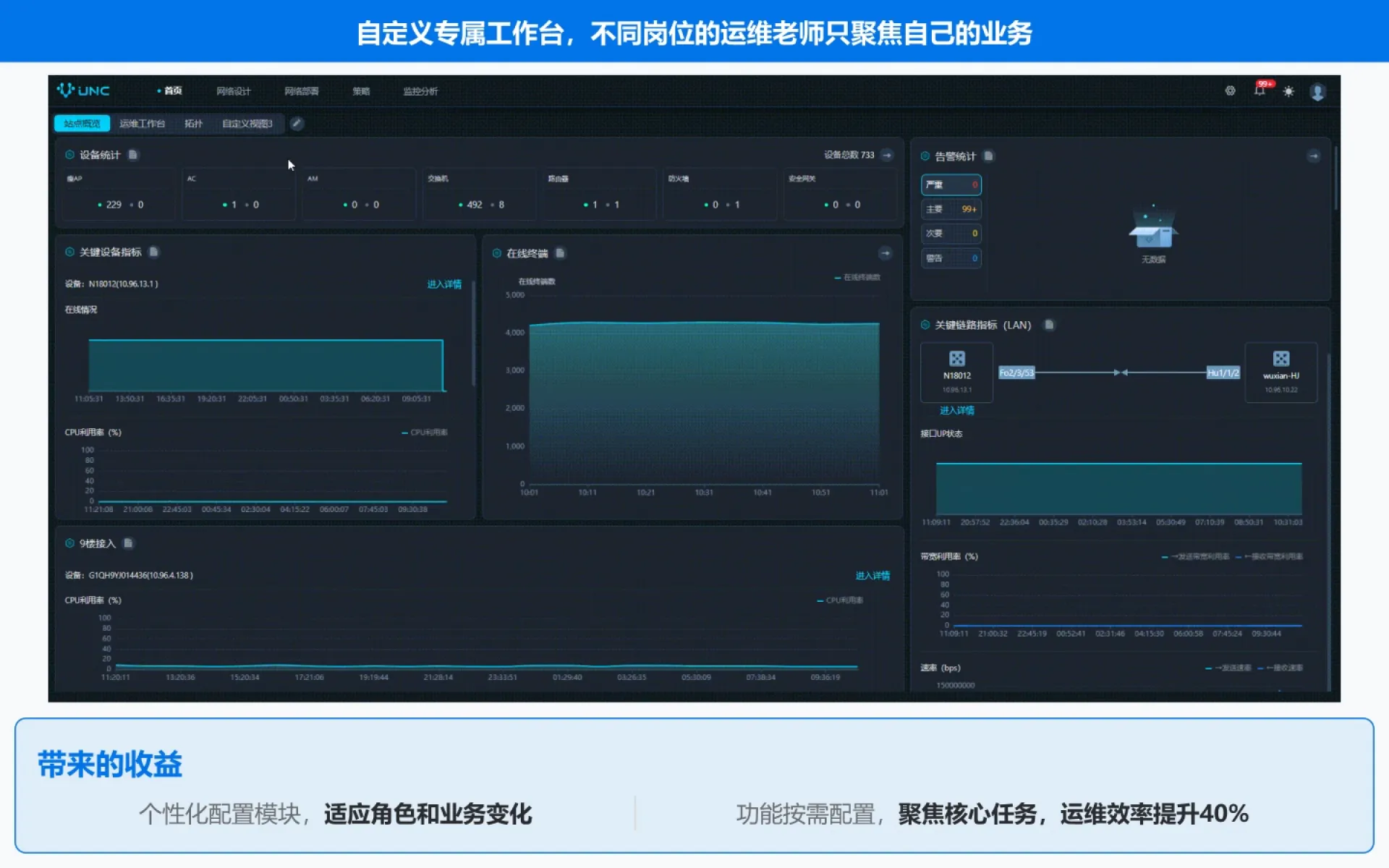Open the 网络部署 menu
1389x868 pixels.
(x=302, y=91)
